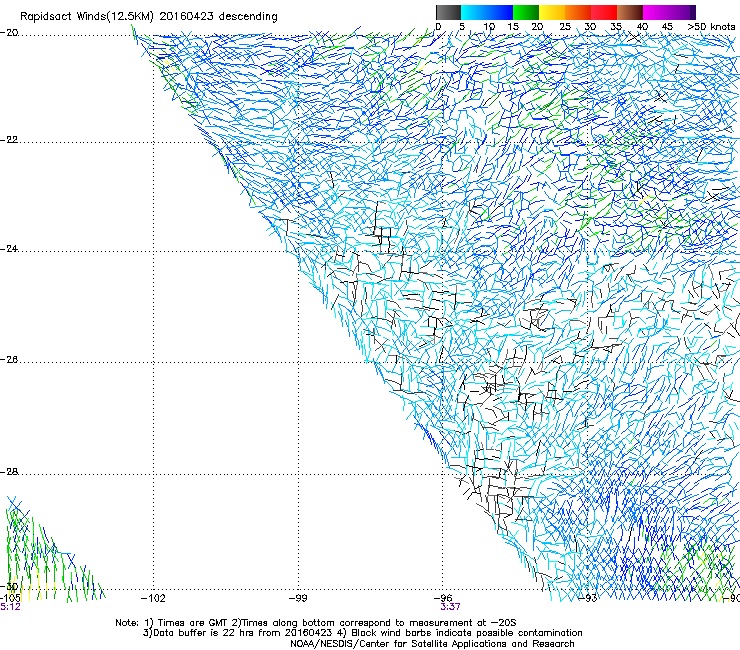
Task: Click the gray 0-5 knots legend color
Action: click(x=448, y=12)
